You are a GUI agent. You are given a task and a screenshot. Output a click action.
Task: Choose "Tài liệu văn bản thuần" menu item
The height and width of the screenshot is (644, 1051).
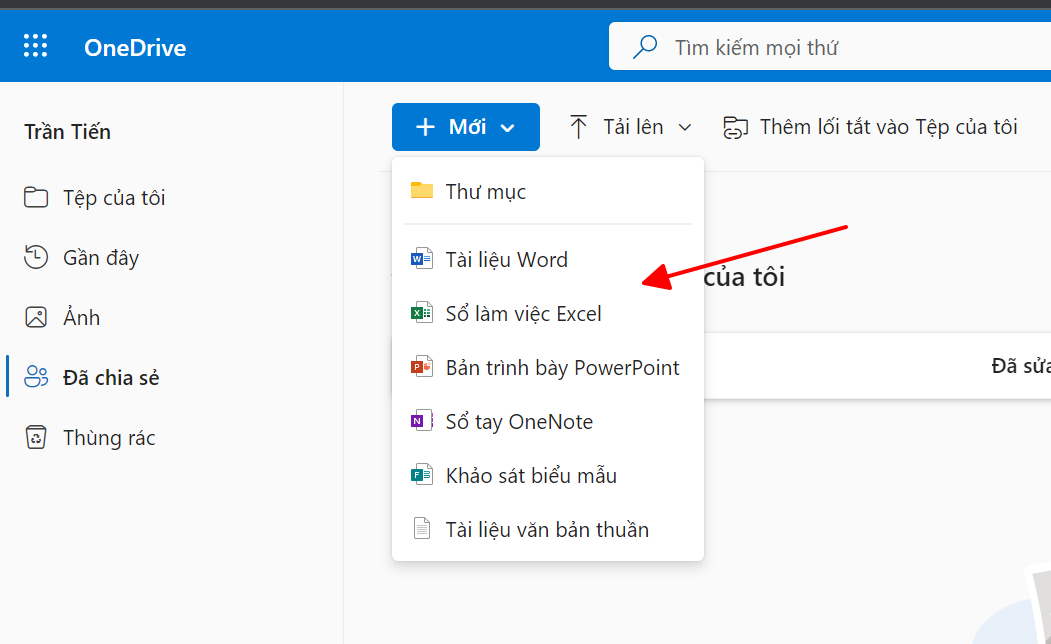point(548,529)
